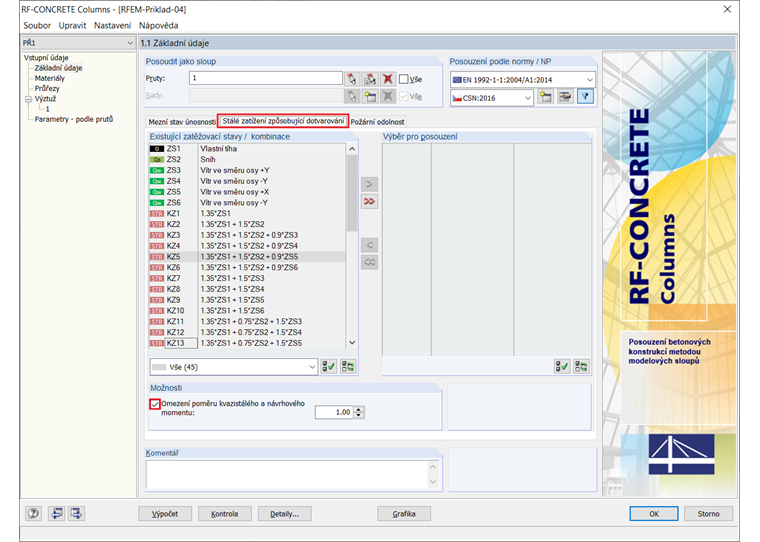
Task: Click the load case list scrollbar thumb
Action: pos(352,194)
